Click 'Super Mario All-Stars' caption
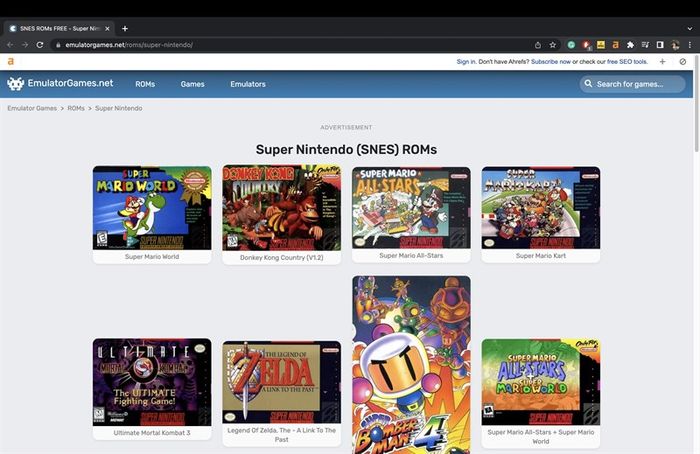 click(411, 256)
